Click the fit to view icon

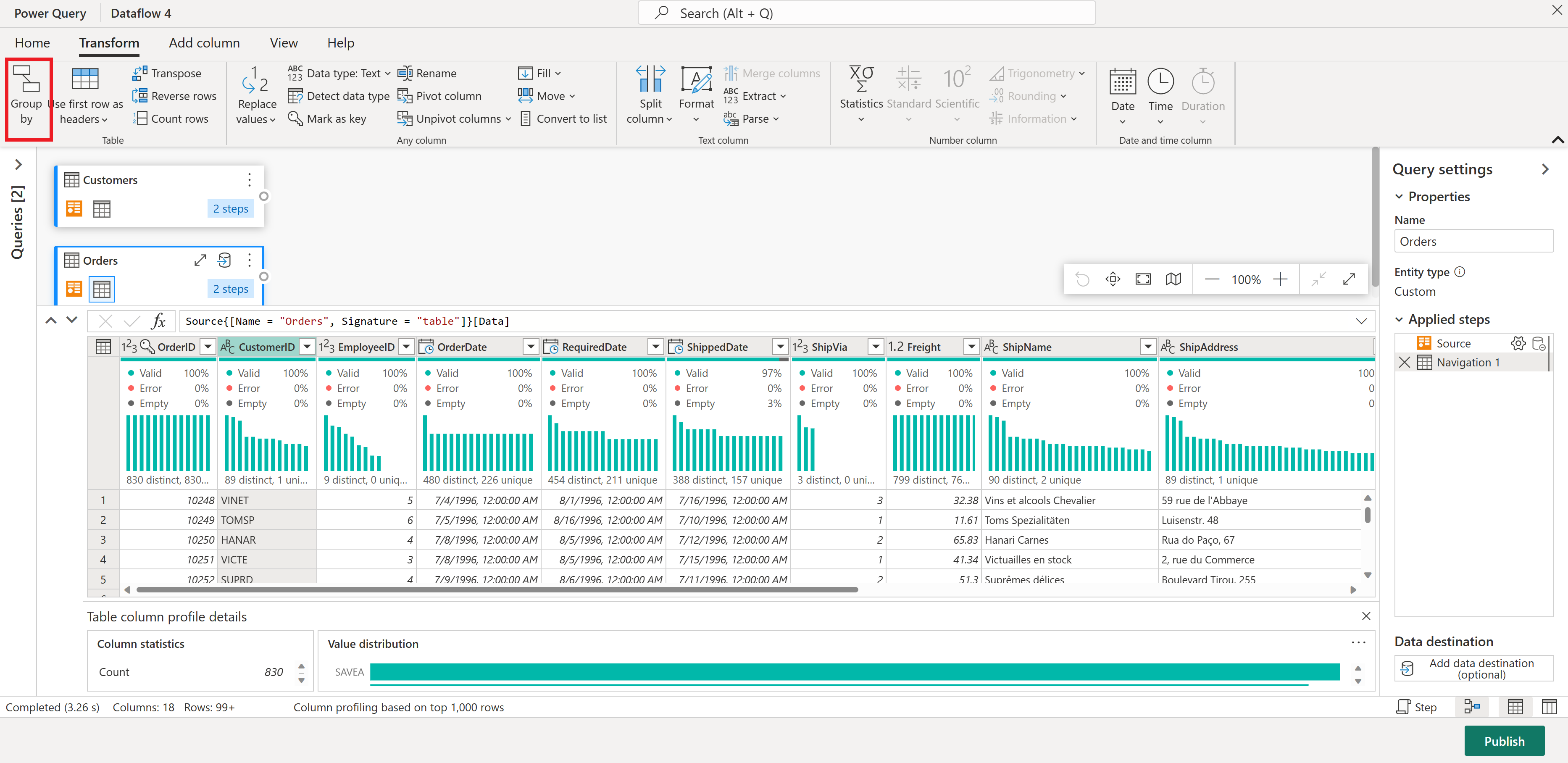click(x=1142, y=279)
